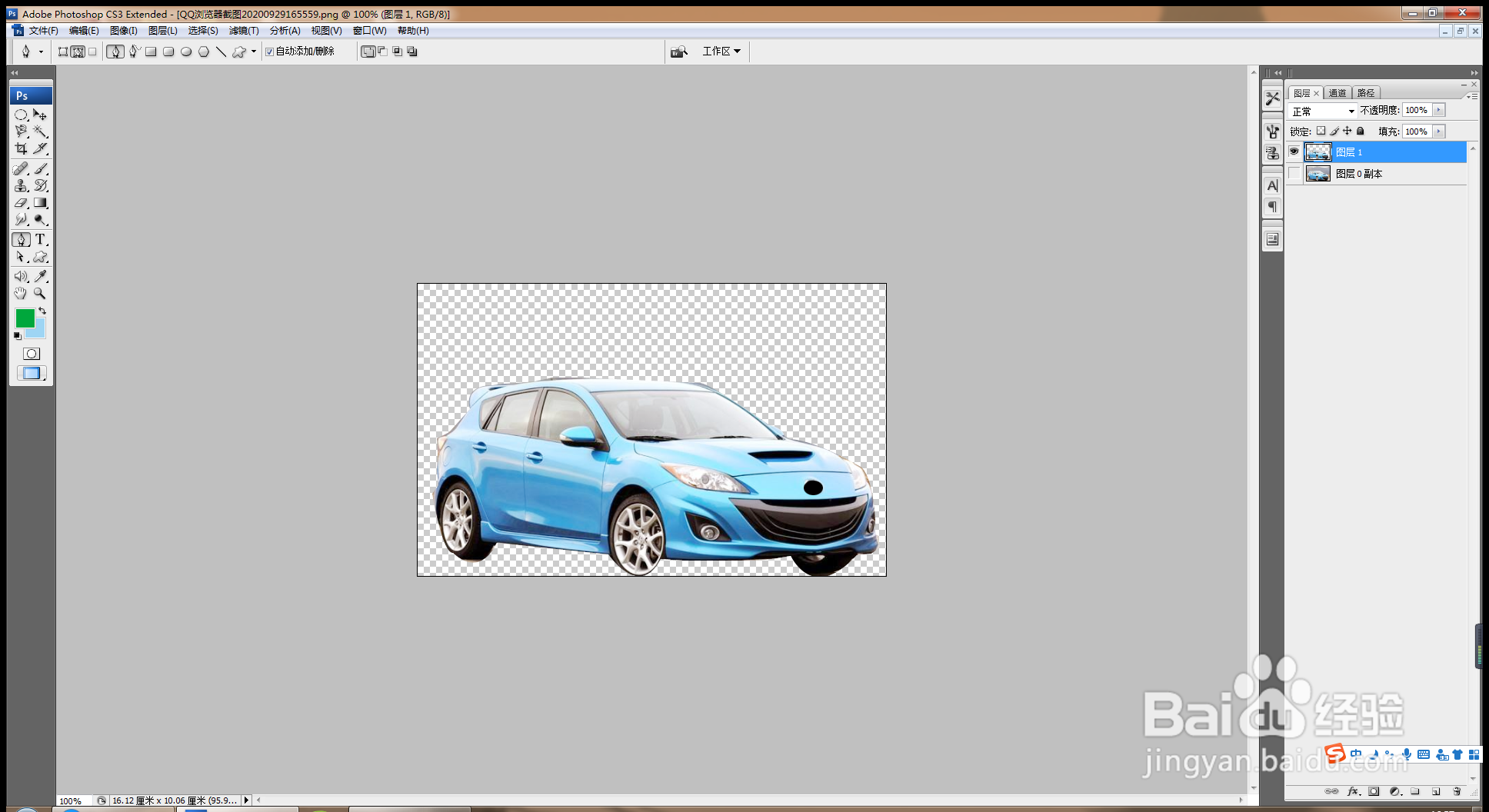
Task: Open the 编辑(E) menu
Action: [84, 31]
